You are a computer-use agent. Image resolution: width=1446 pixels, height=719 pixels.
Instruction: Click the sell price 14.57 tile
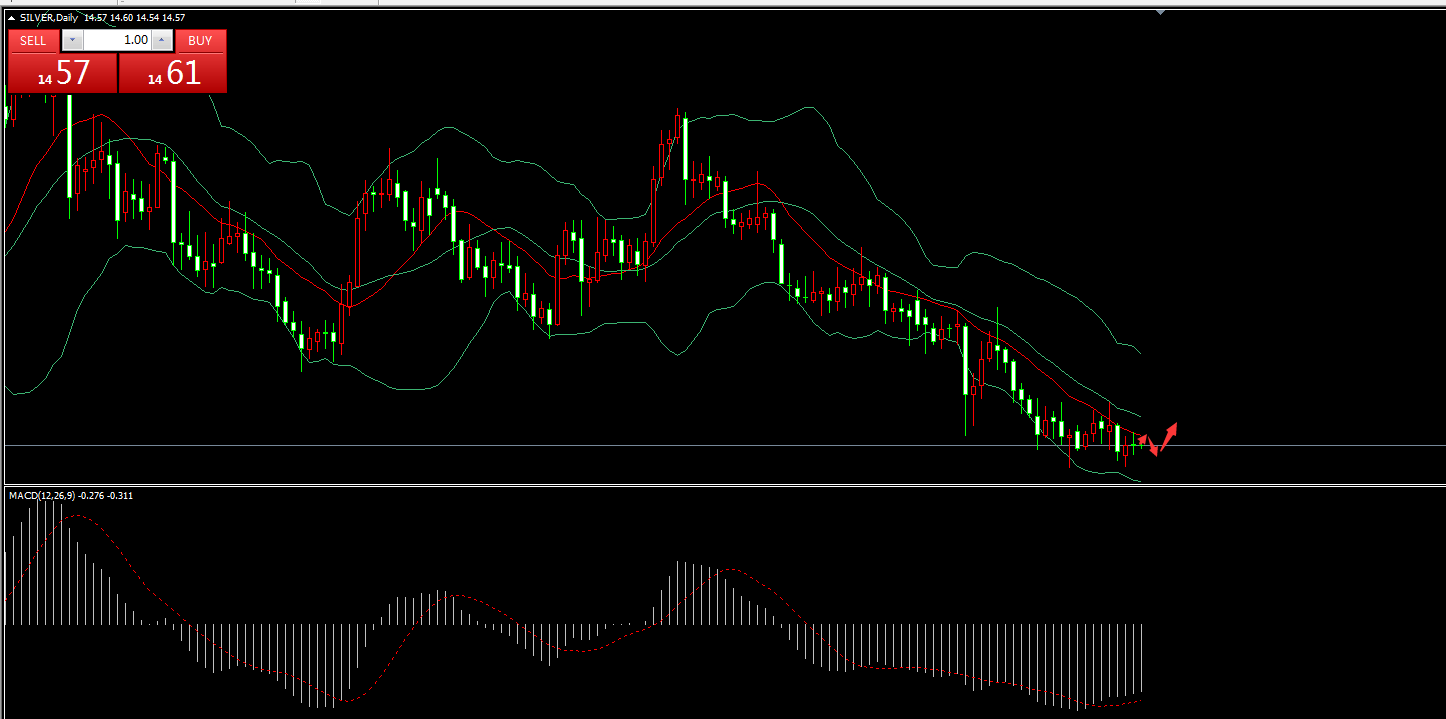point(62,73)
